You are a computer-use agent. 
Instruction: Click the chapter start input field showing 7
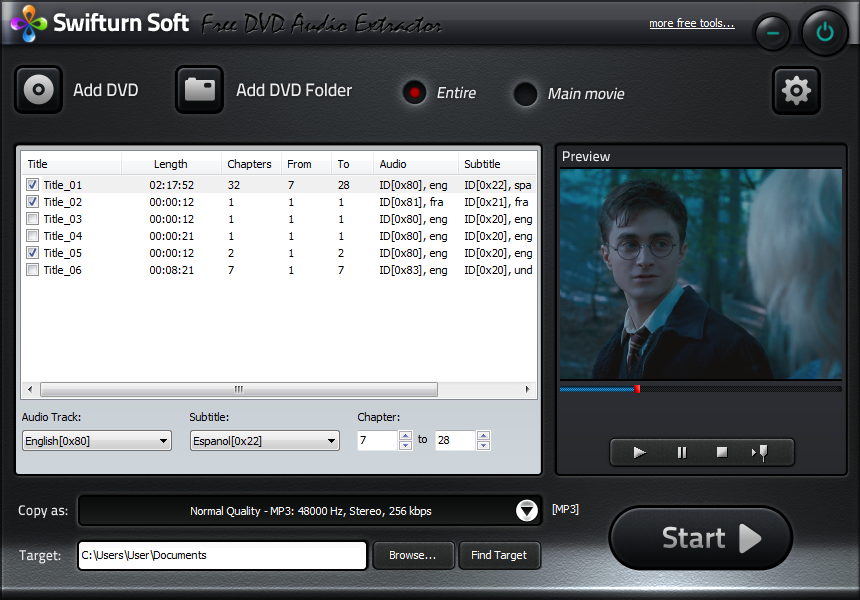377,440
